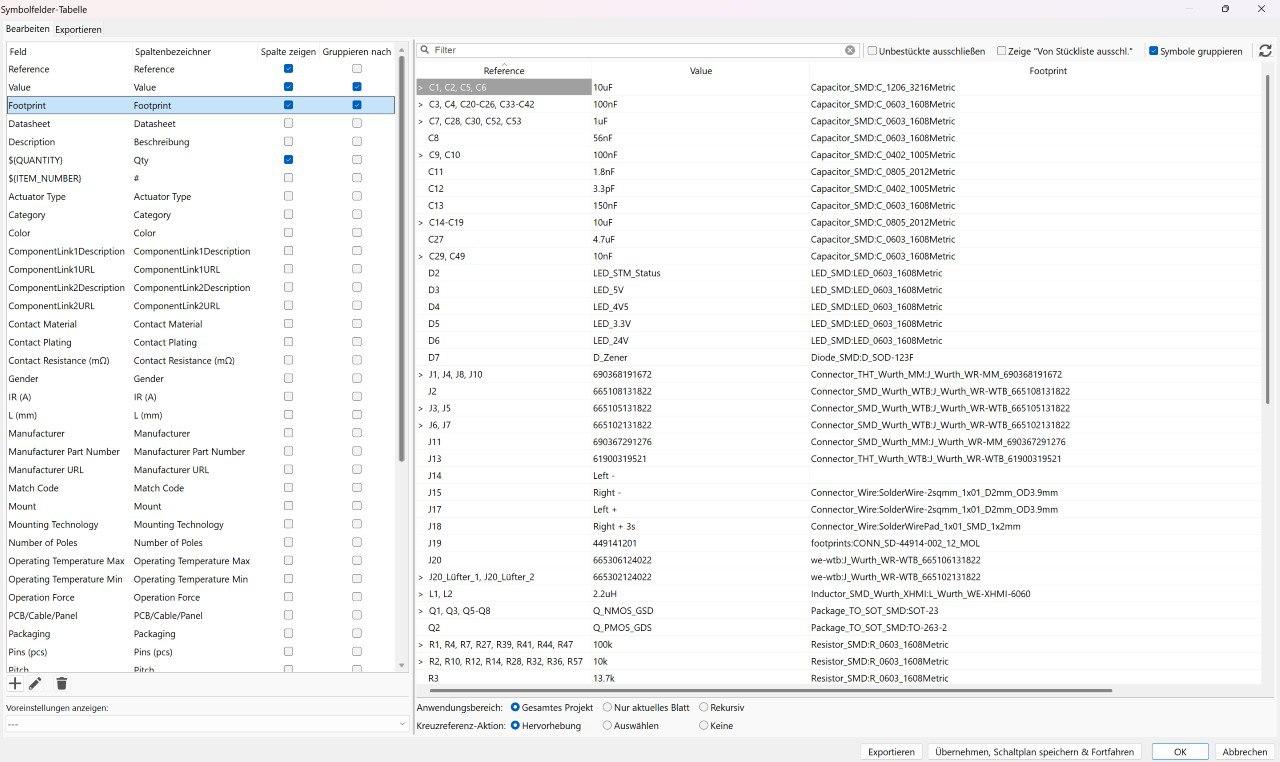Cancel with the Abbrechen button
The image size is (1280, 762).
(1244, 752)
